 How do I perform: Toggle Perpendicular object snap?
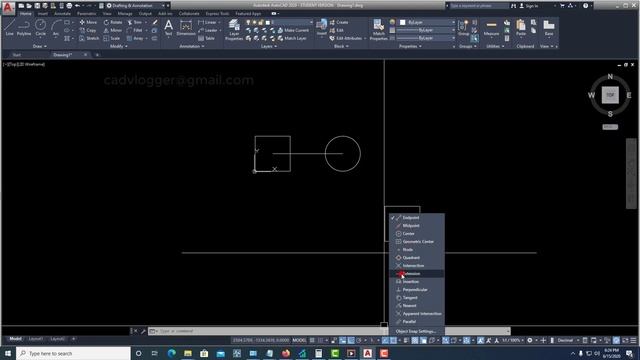(415, 290)
